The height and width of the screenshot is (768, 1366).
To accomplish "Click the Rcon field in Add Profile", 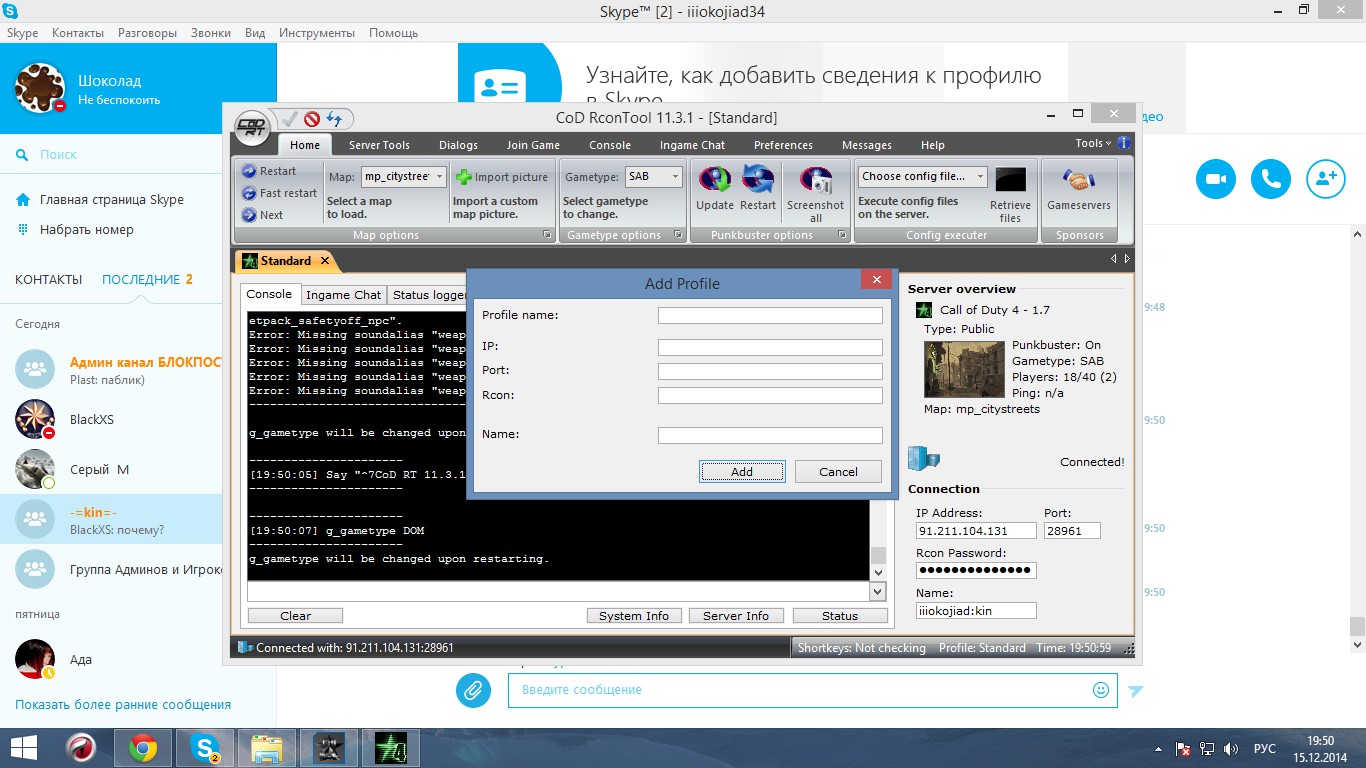I will click(770, 396).
